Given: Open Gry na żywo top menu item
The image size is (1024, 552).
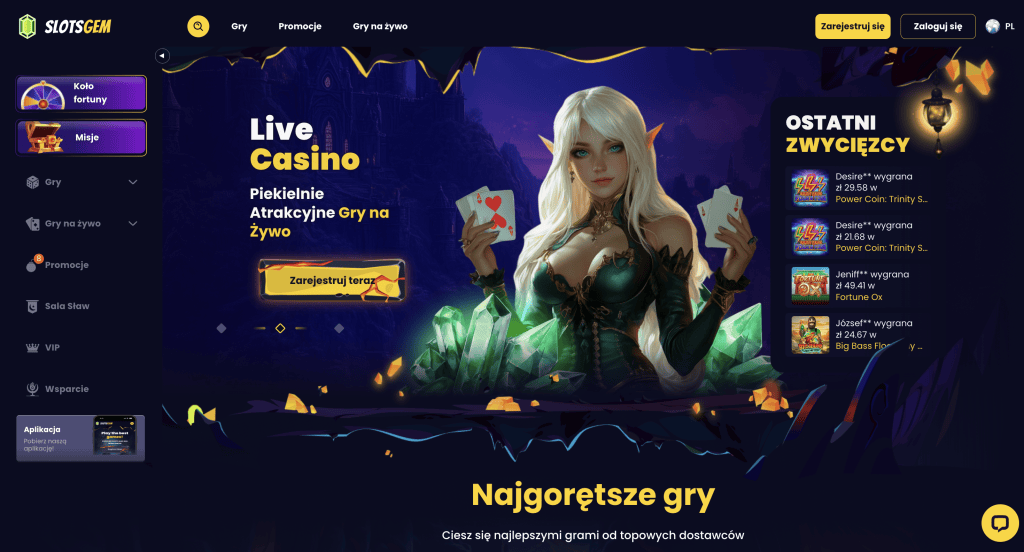Looking at the screenshot, I should click(x=380, y=26).
